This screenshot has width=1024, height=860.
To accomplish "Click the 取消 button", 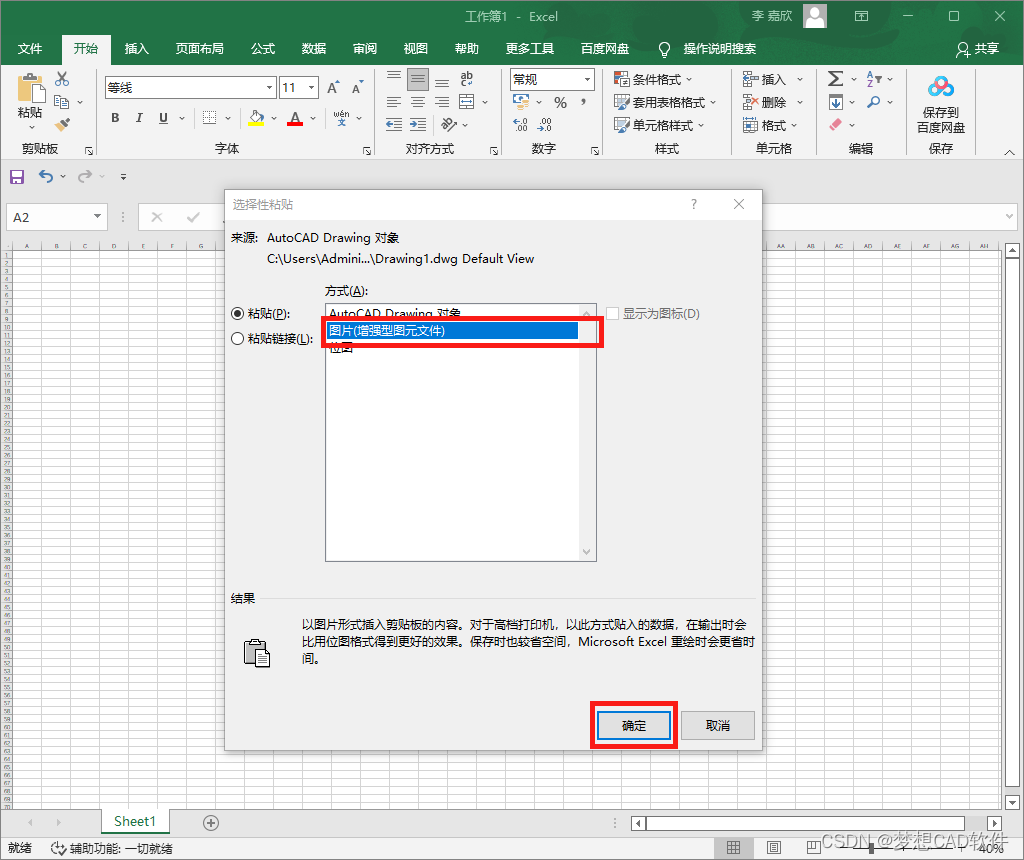I will pyautogui.click(x=718, y=725).
